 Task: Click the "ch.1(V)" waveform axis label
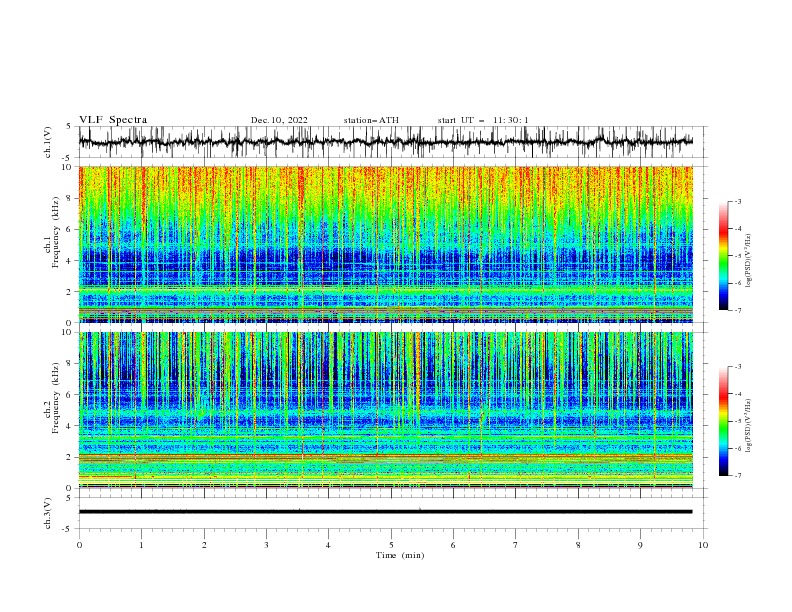(47, 142)
